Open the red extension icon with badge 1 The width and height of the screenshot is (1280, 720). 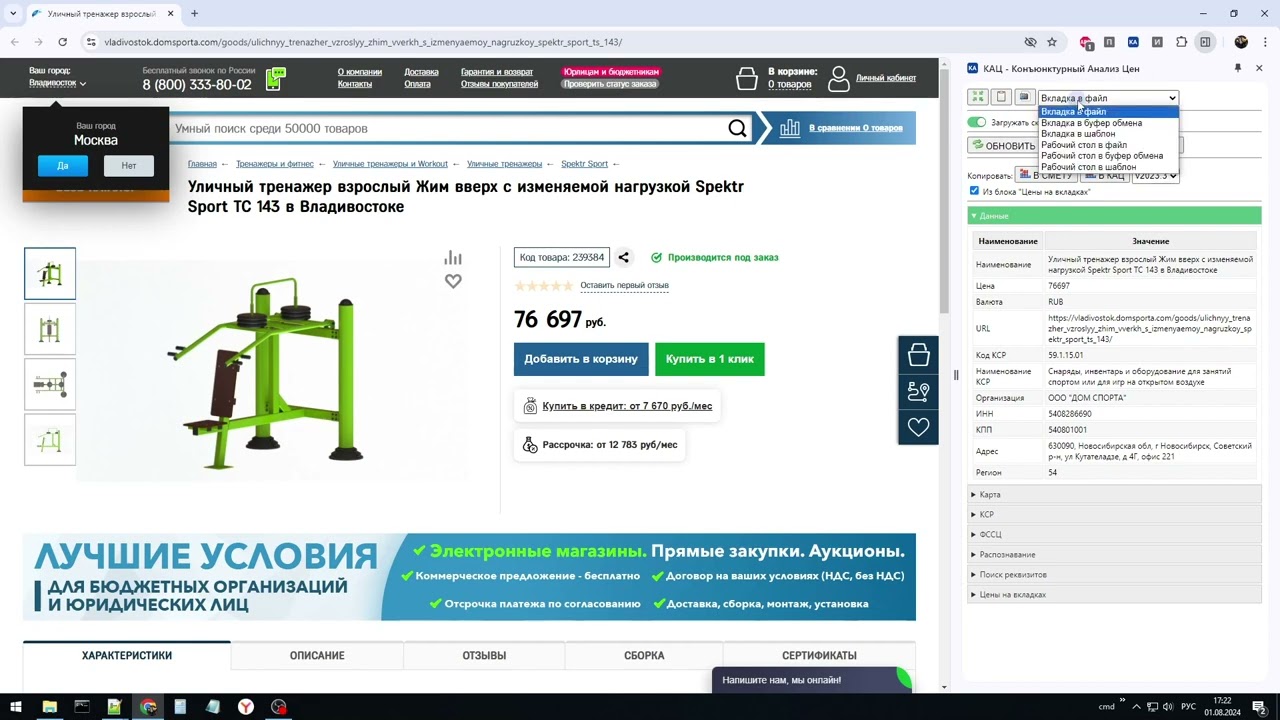point(1086,42)
